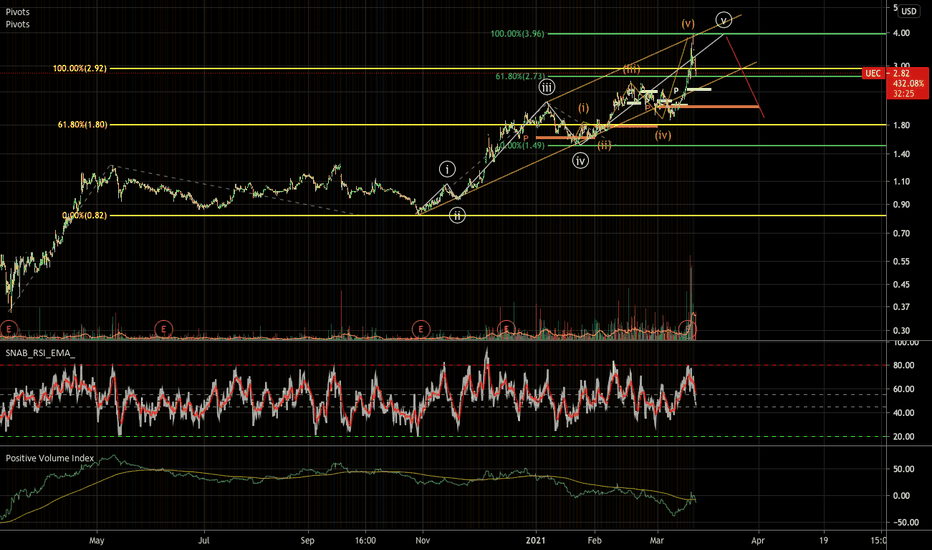This screenshot has width=932, height=550.
Task: Click the 0.90 price axis value
Action: (x=901, y=205)
